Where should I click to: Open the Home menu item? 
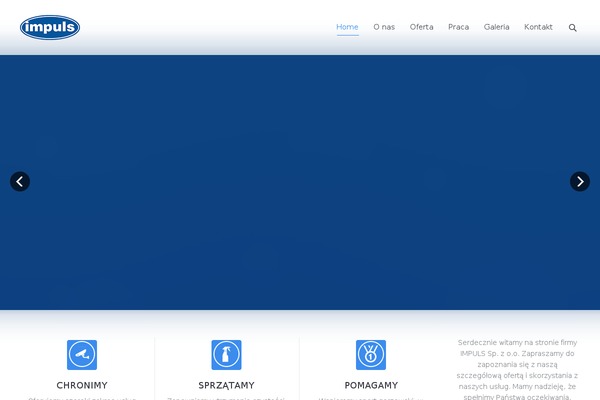(347, 27)
